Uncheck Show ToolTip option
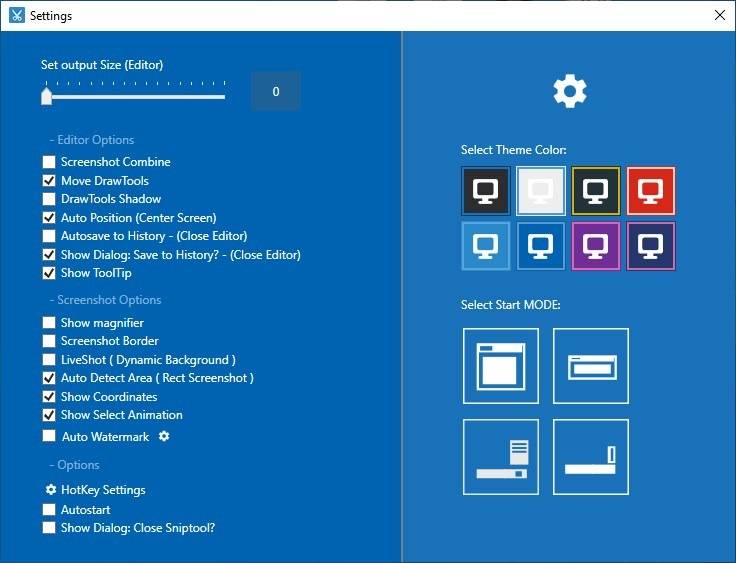This screenshot has width=736, height=563. (49, 273)
